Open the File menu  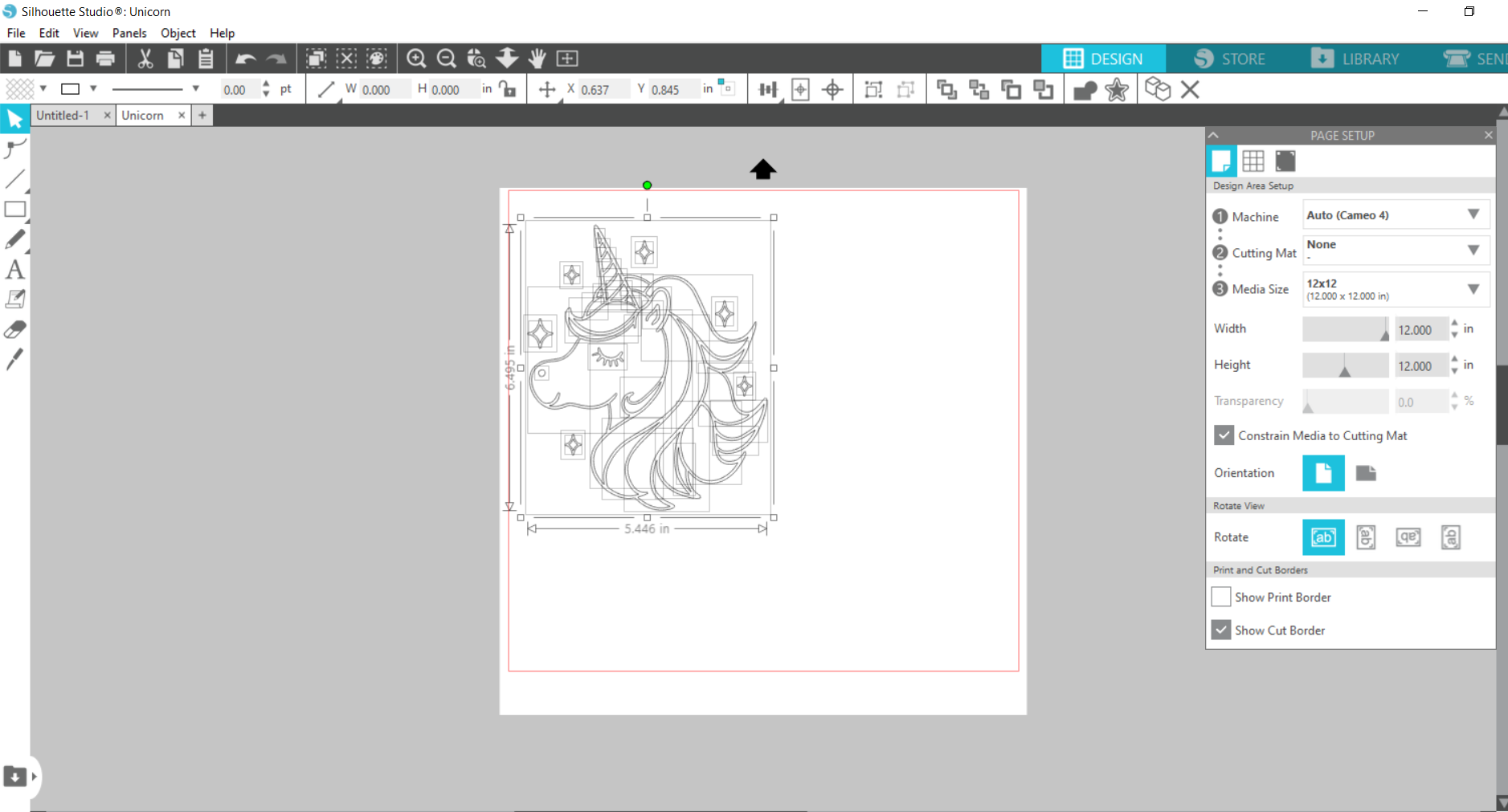(x=16, y=33)
